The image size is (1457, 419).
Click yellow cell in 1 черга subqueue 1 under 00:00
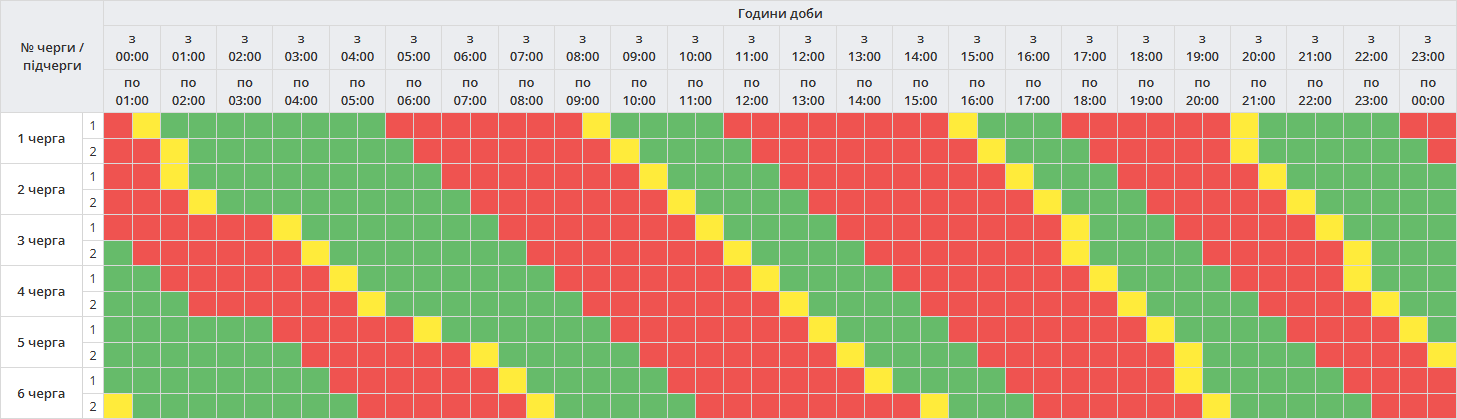tap(146, 125)
